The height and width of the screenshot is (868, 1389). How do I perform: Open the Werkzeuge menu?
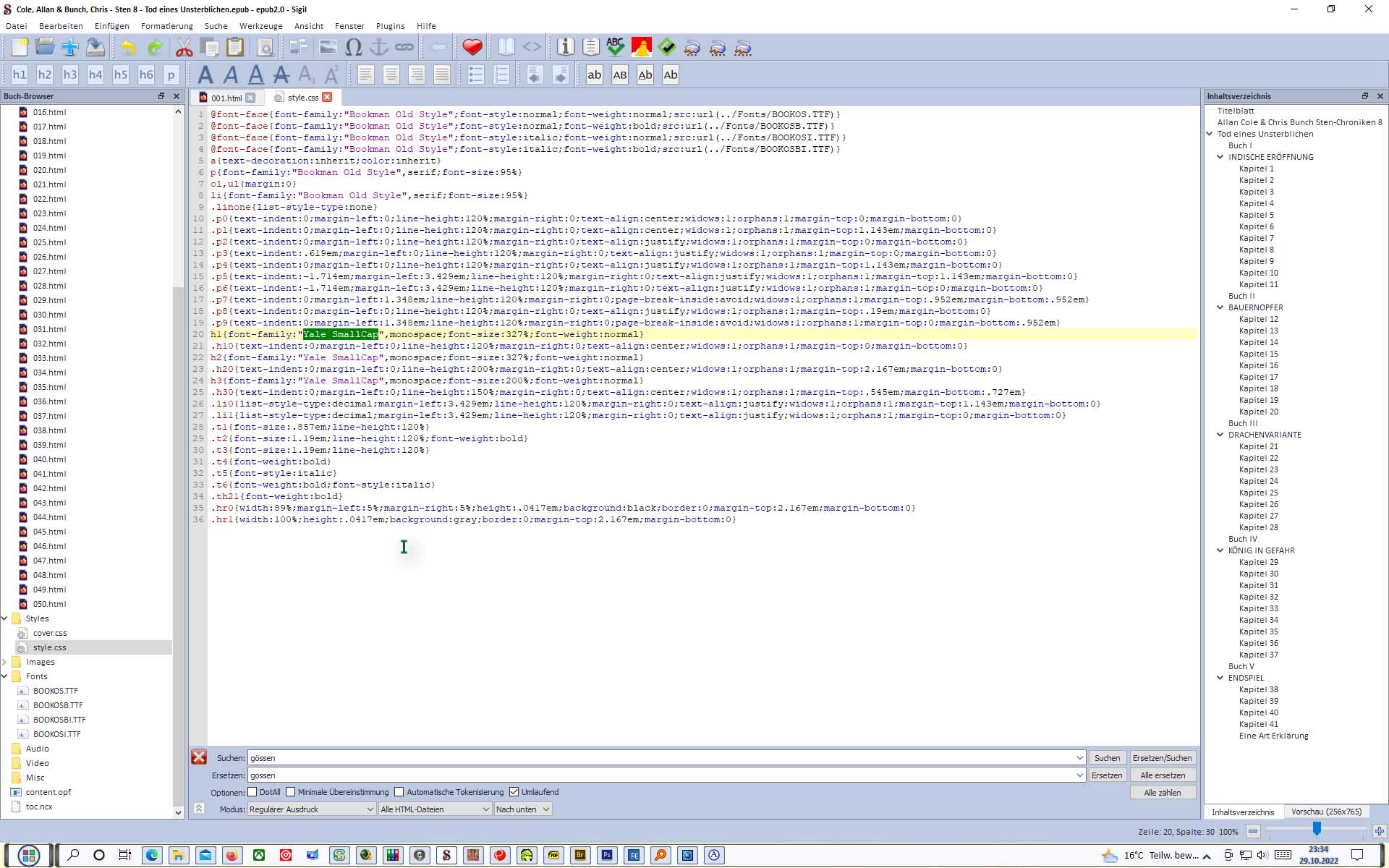[x=260, y=26]
